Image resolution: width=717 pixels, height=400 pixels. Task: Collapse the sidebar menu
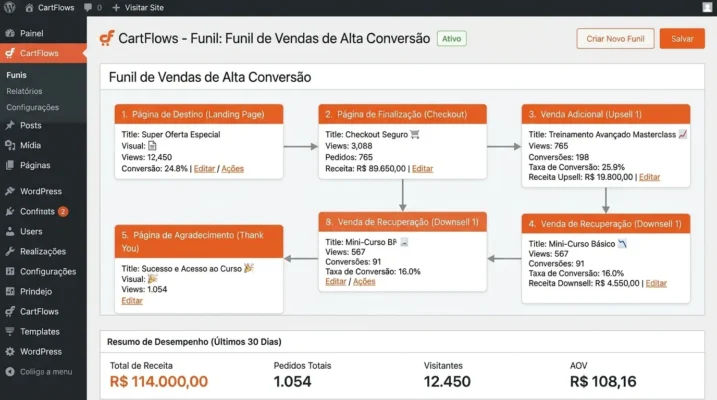coord(43,372)
